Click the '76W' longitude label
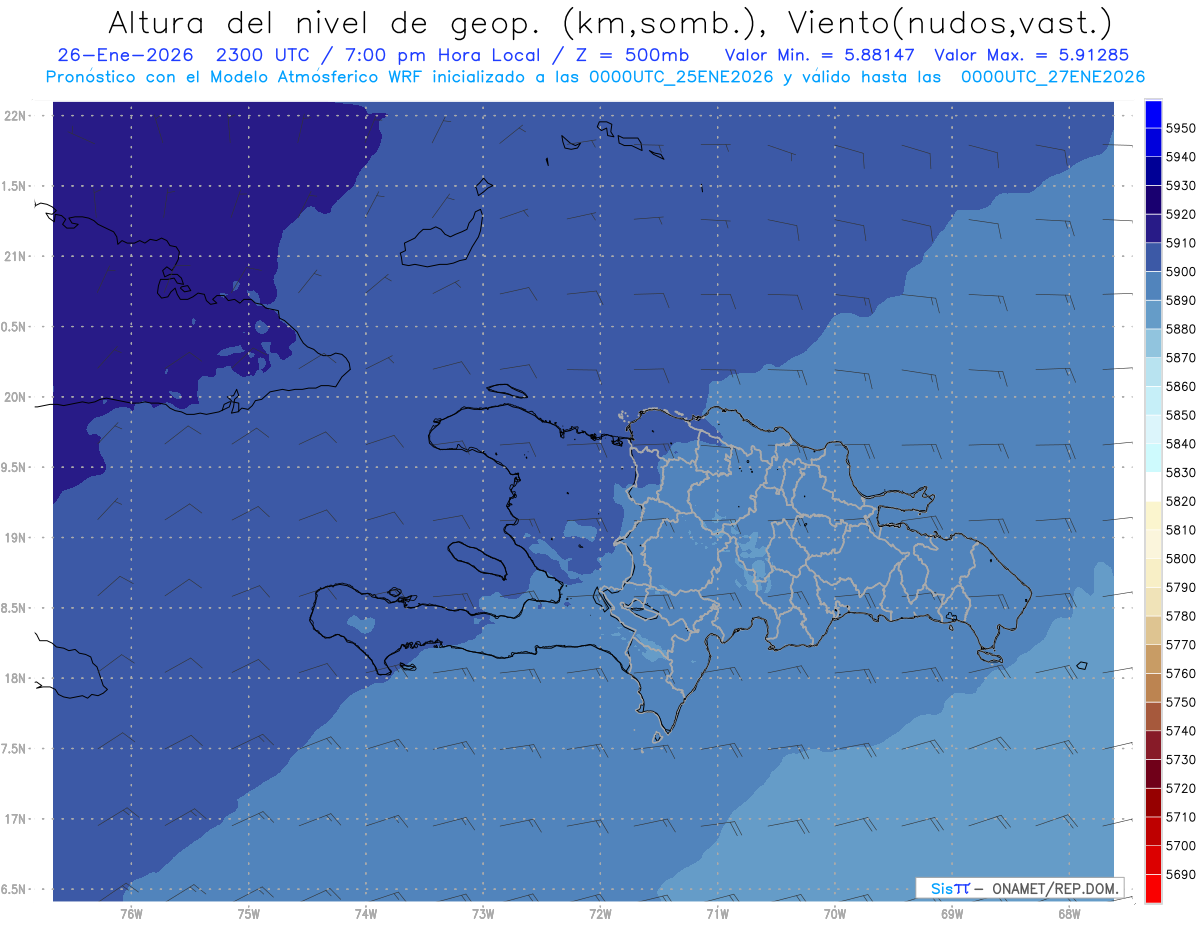Screen dimensions: 1200x927 [x=131, y=914]
